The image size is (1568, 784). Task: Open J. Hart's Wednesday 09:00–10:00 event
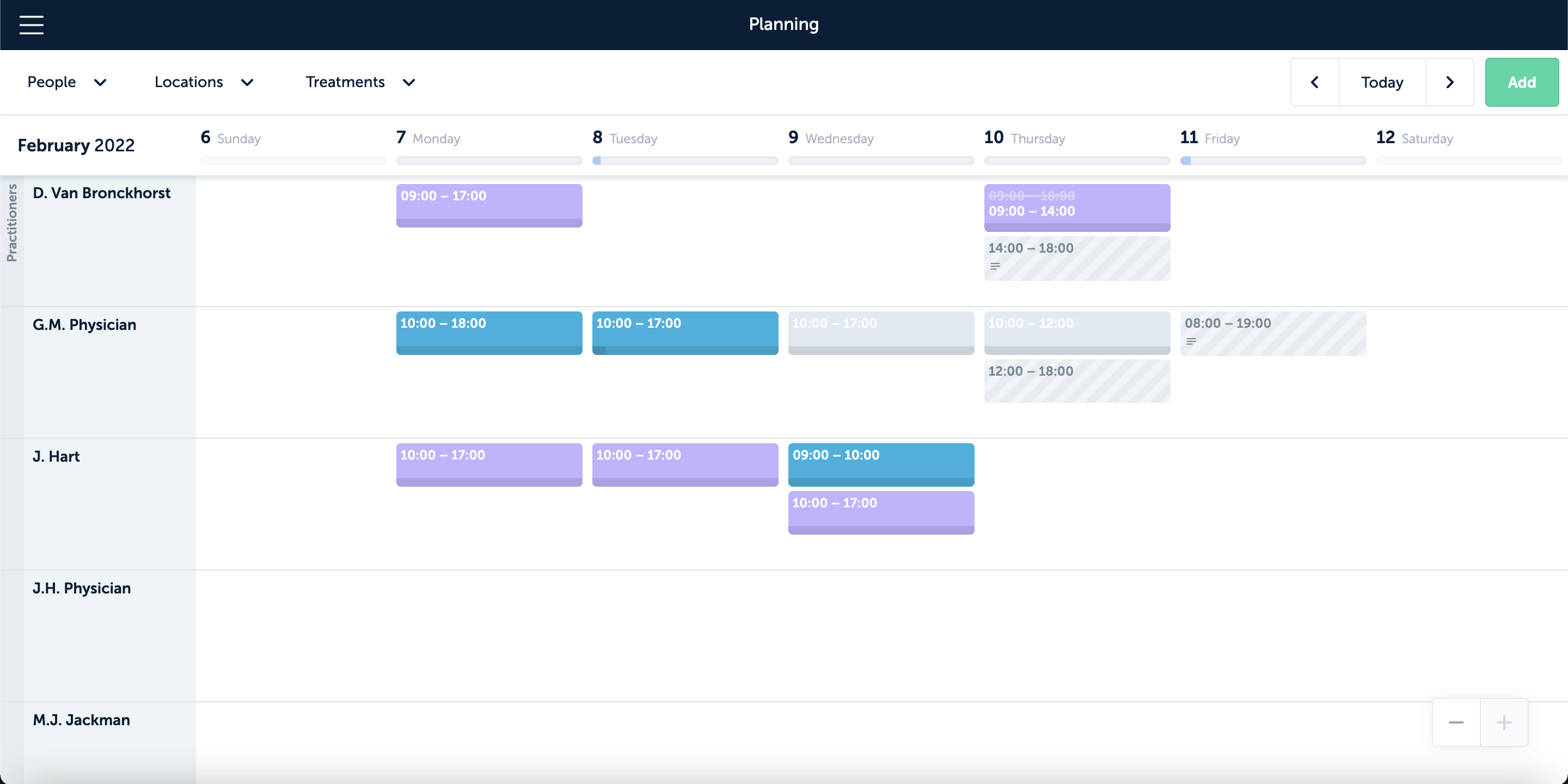pos(881,464)
